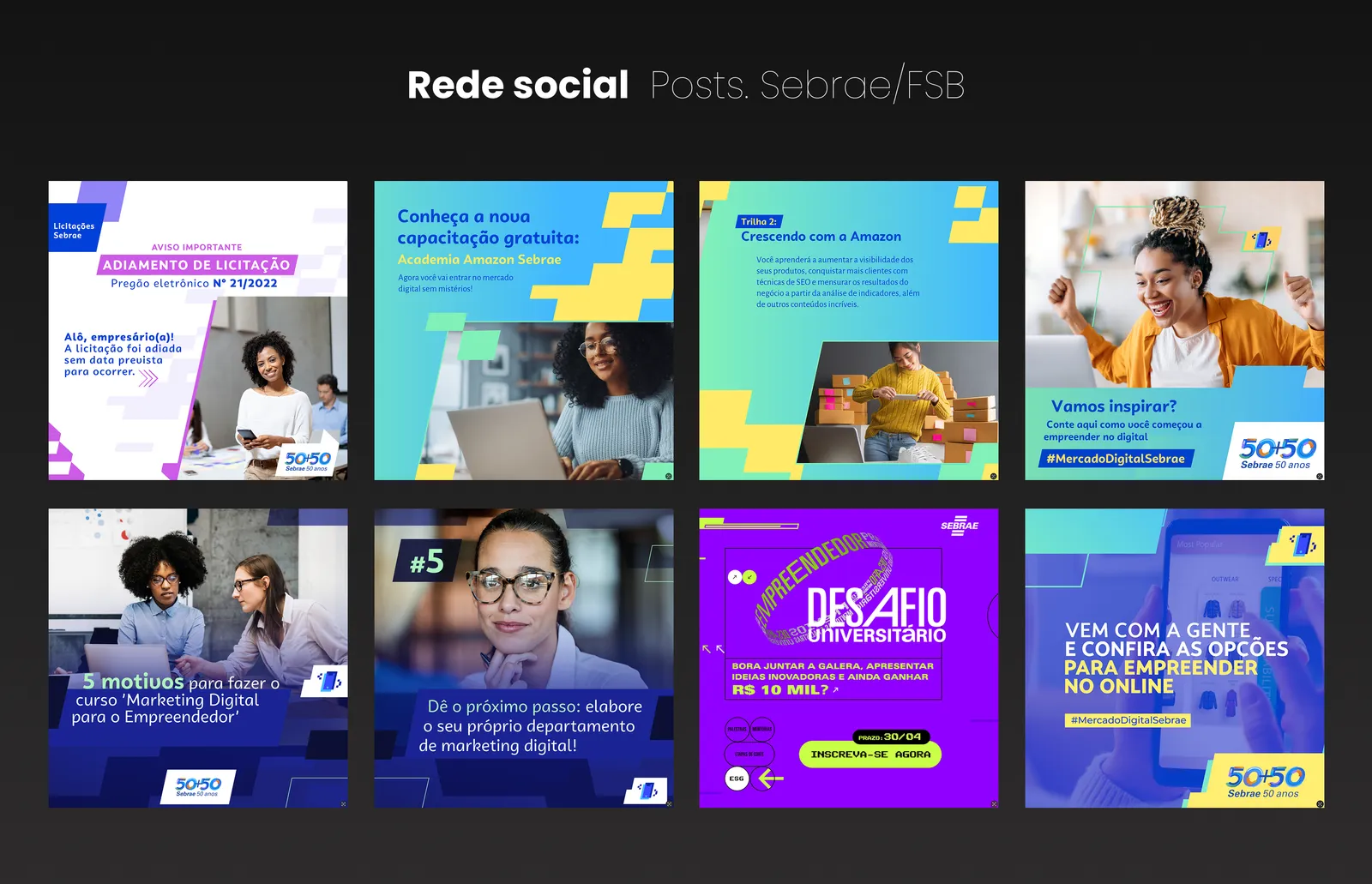Click the yellow left-arrow icon beside ESG
Image resolution: width=1372 pixels, height=884 pixels.
(x=771, y=779)
